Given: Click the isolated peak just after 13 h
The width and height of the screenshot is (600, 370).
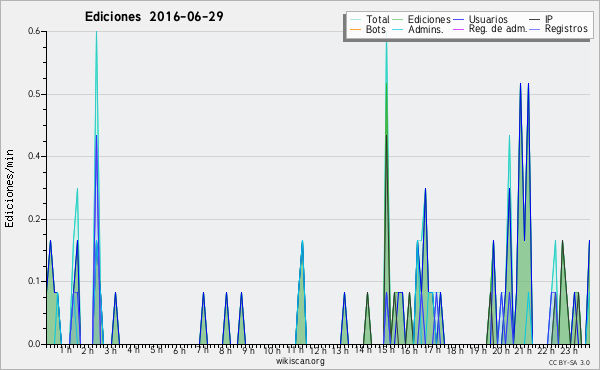Looking at the screenshot, I should [x=345, y=318].
